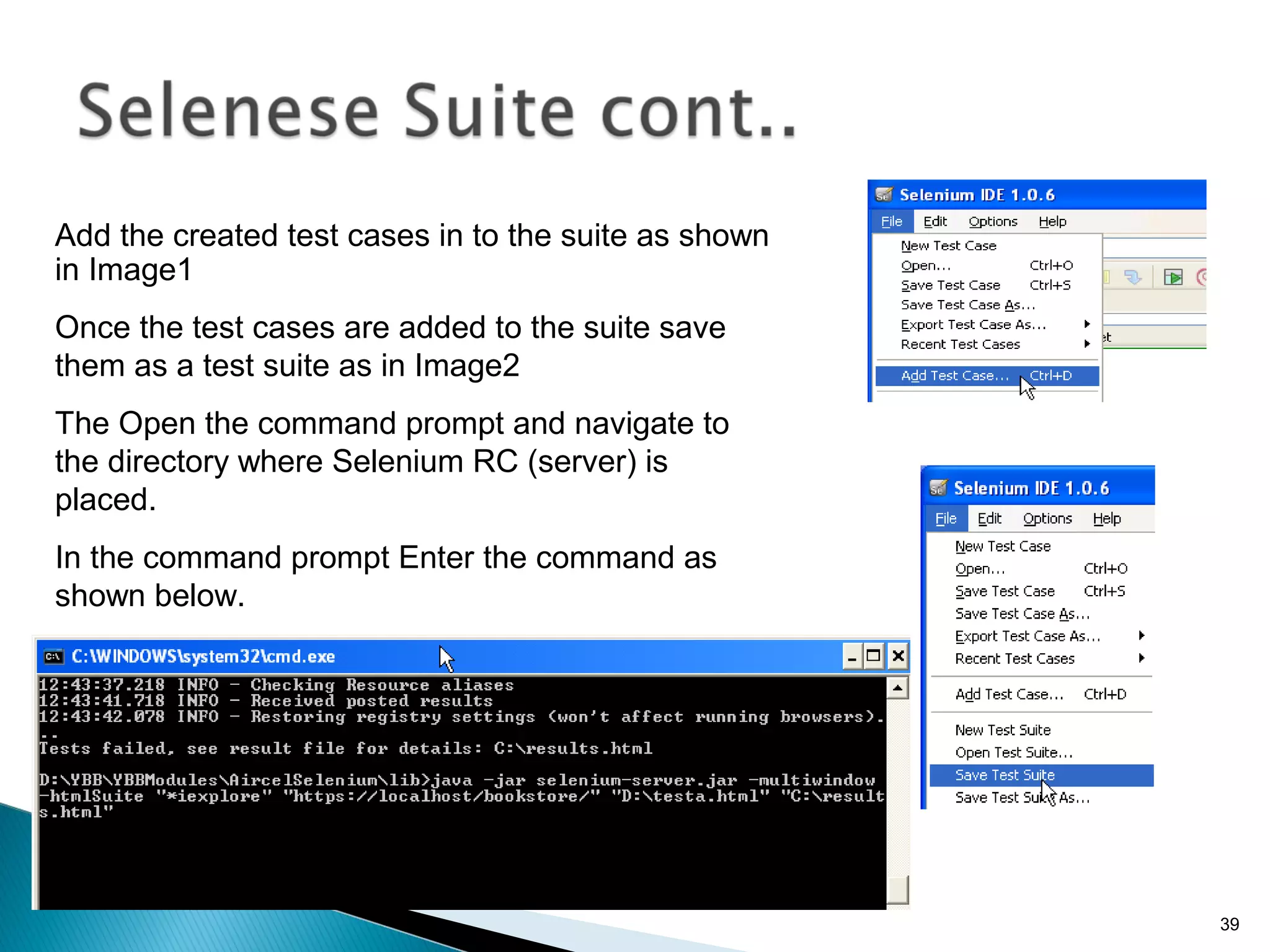This screenshot has height=952, width=1270.
Task: Click 'Checking Resource aliases' log line
Action: point(276,685)
